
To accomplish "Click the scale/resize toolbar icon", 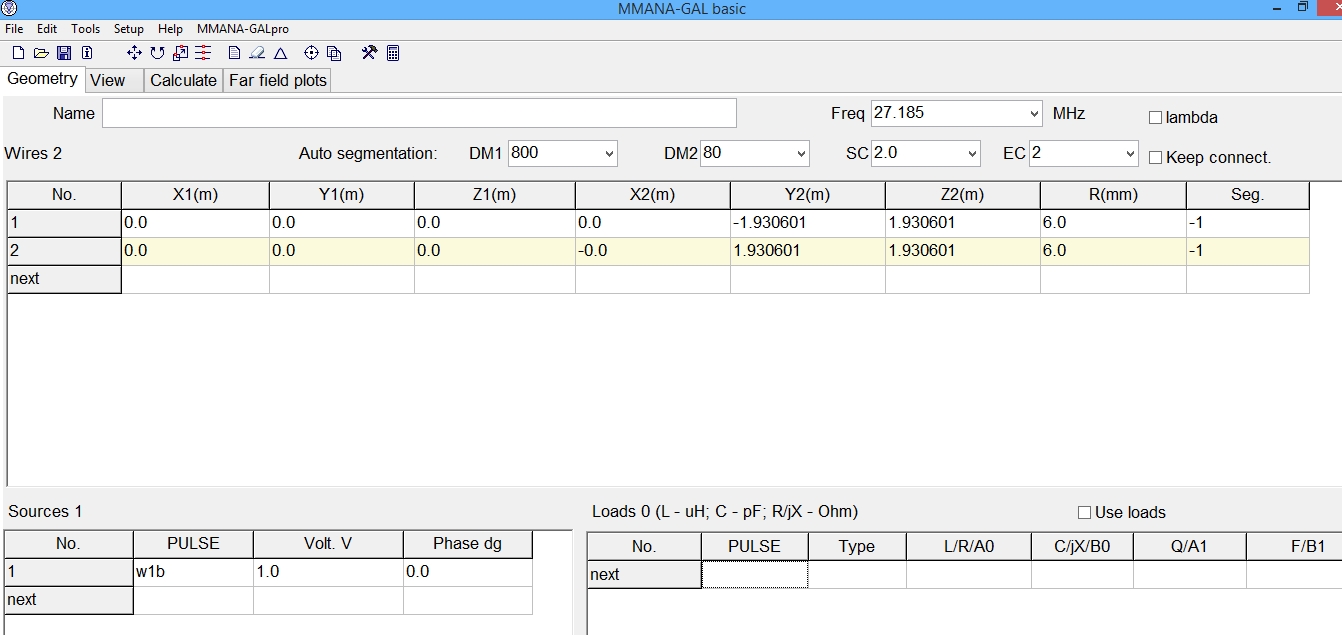I will (x=180, y=53).
